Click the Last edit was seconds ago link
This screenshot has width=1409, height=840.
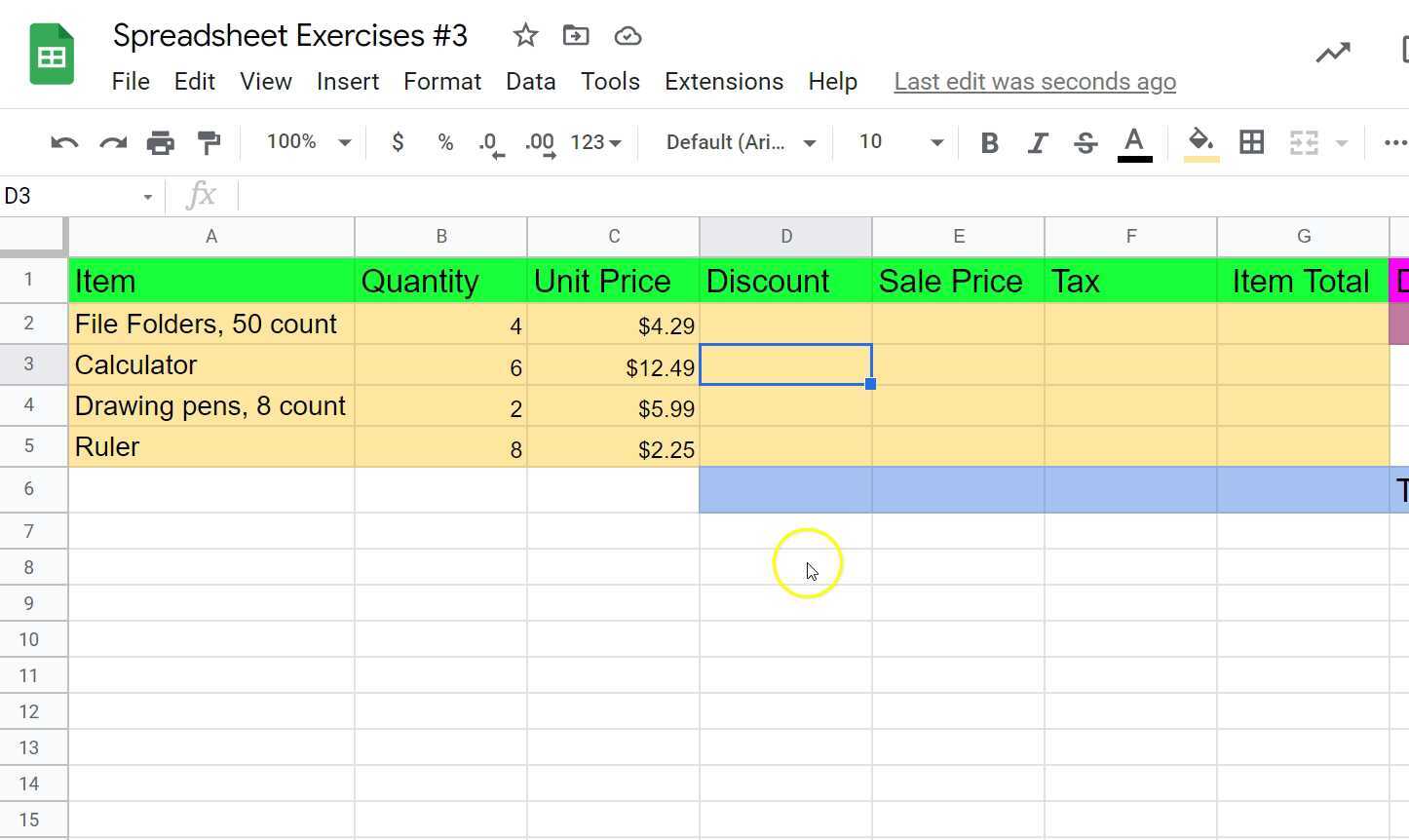point(1034,82)
